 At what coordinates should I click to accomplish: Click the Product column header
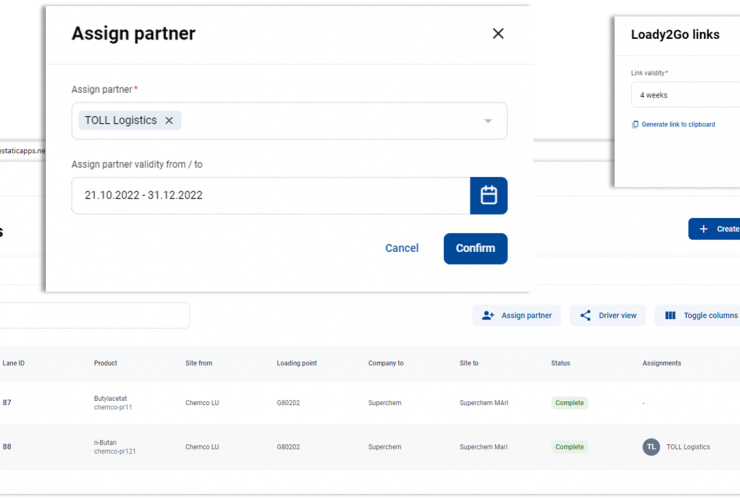tap(105, 363)
